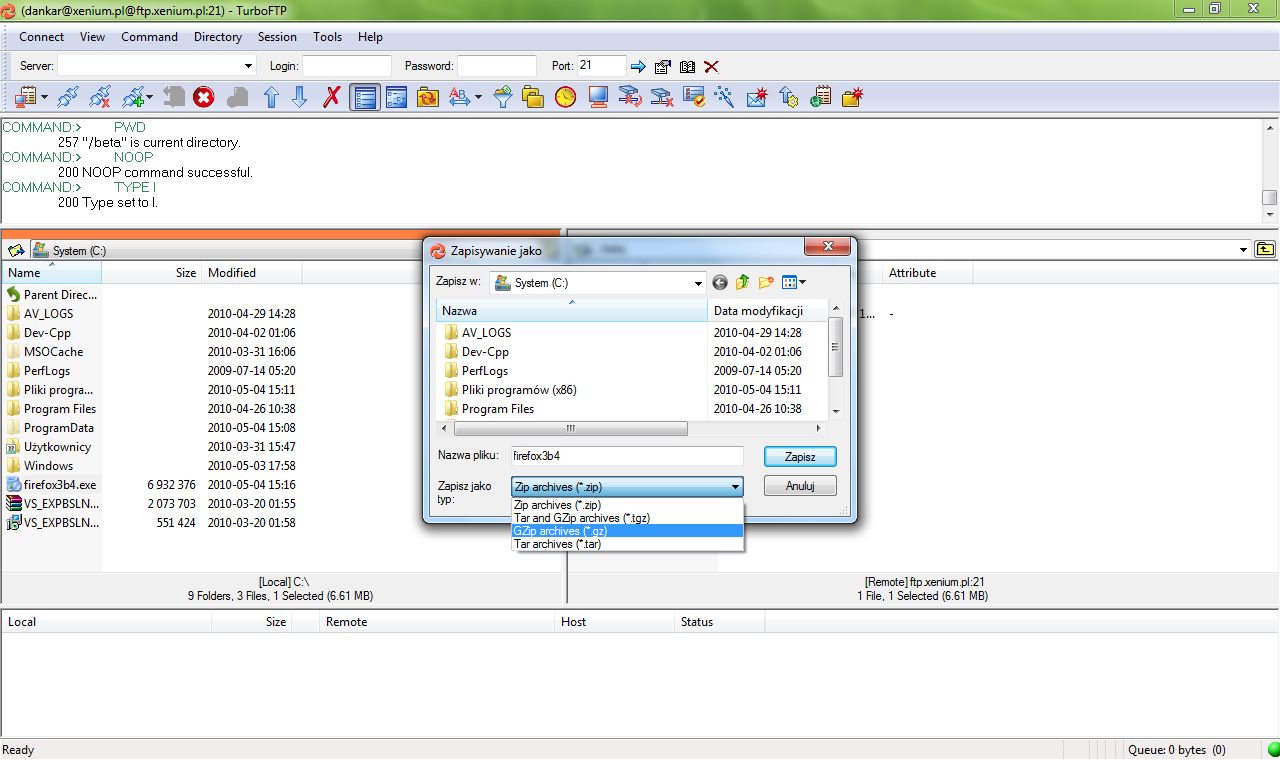Select the Dev-Cpp folder in local pane

pos(48,333)
